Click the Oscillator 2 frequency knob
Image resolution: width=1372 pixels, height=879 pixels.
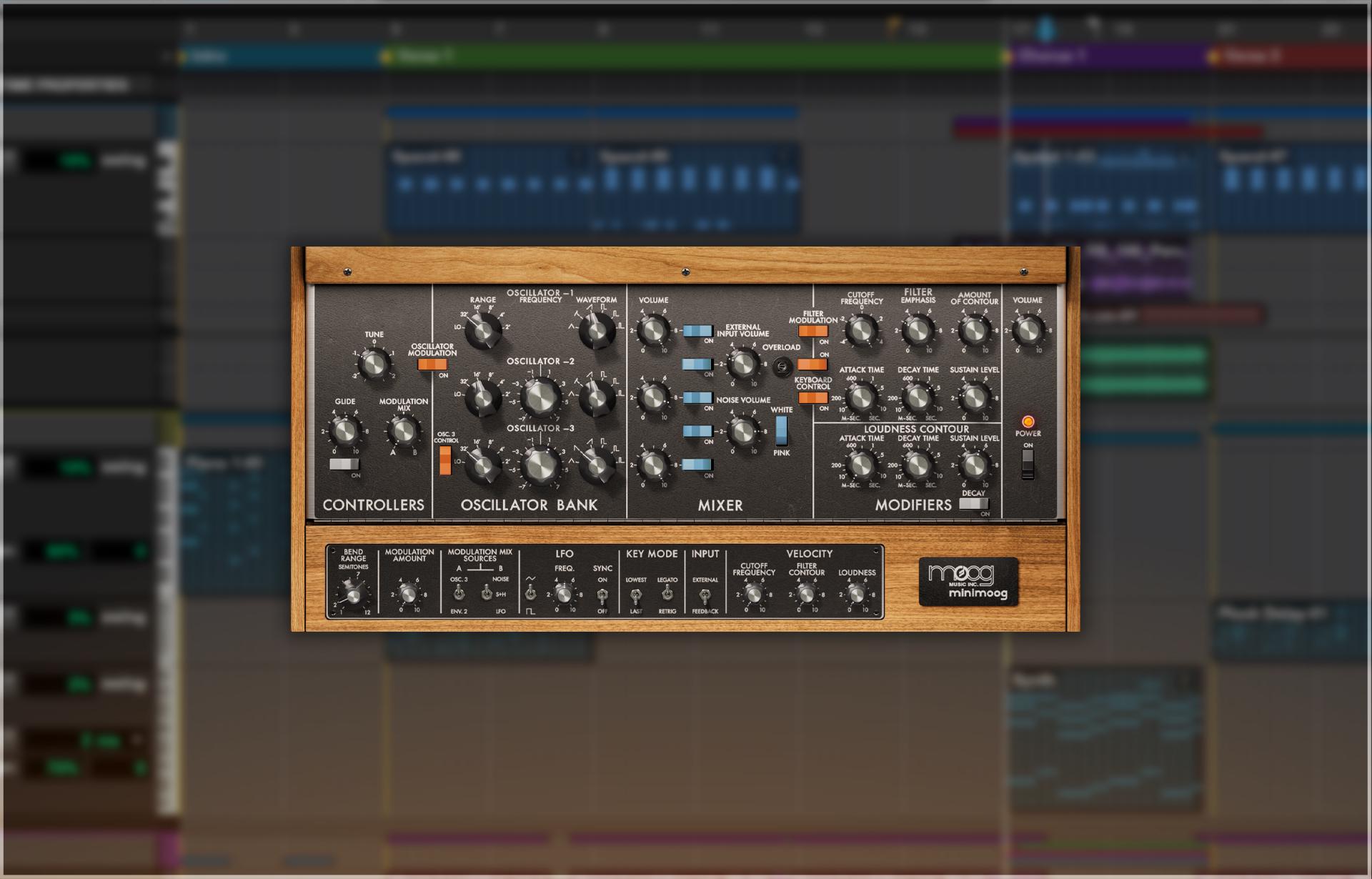(540, 398)
